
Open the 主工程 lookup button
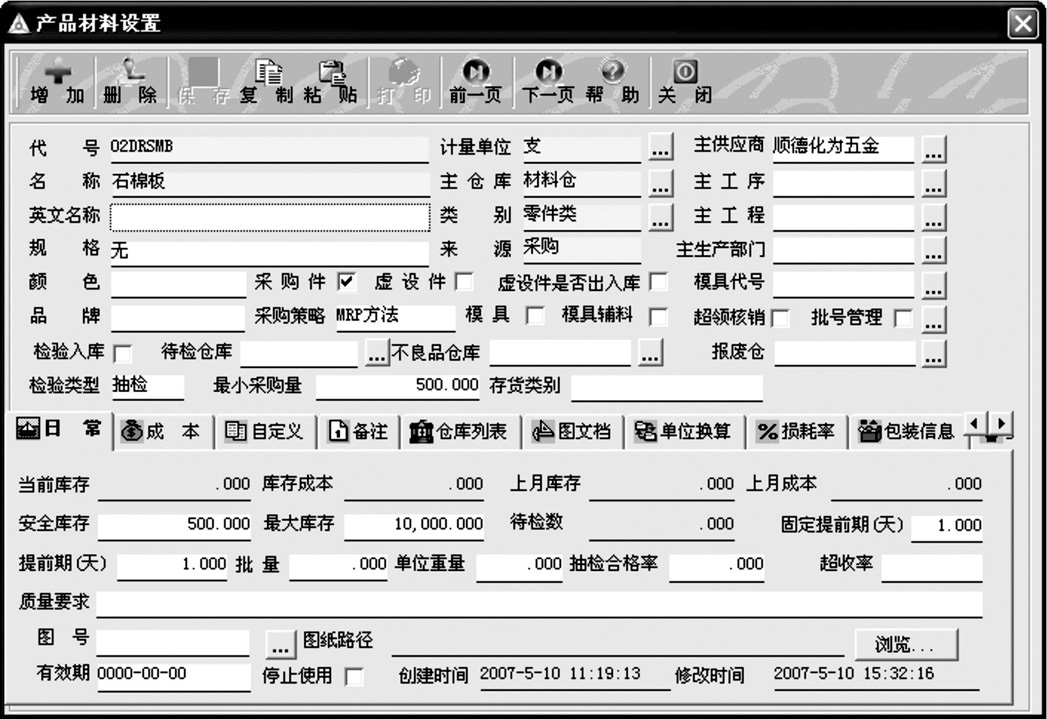(933, 218)
